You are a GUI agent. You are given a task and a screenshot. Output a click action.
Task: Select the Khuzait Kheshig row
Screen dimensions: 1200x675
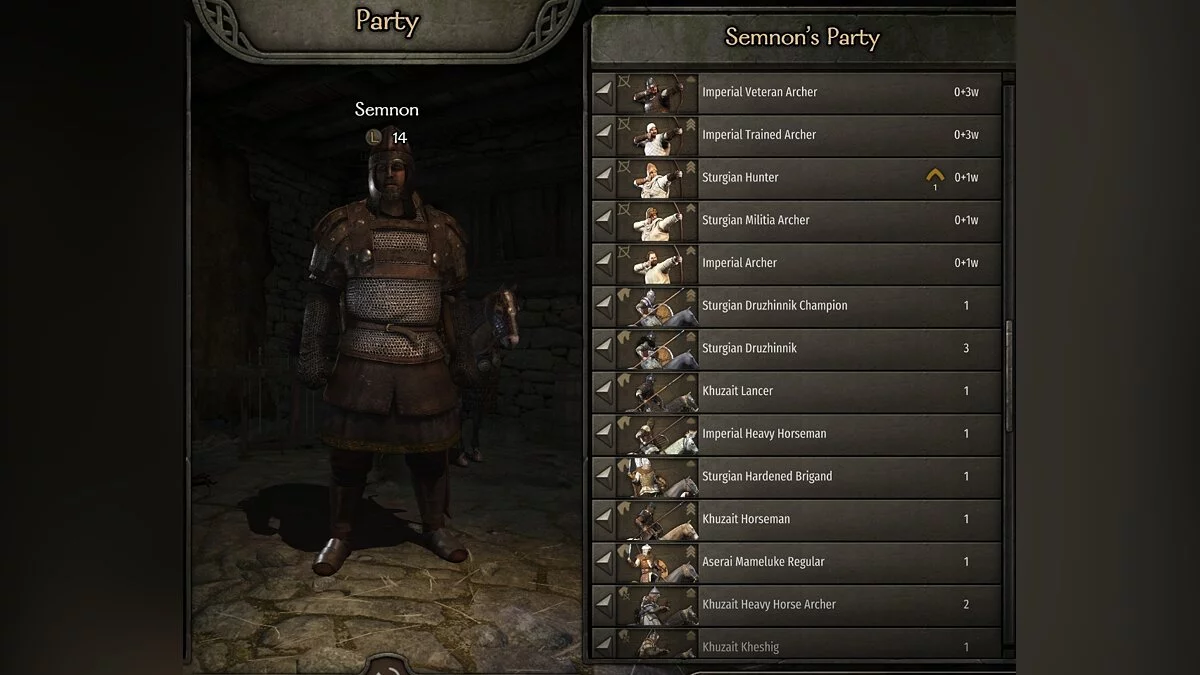[796, 645]
